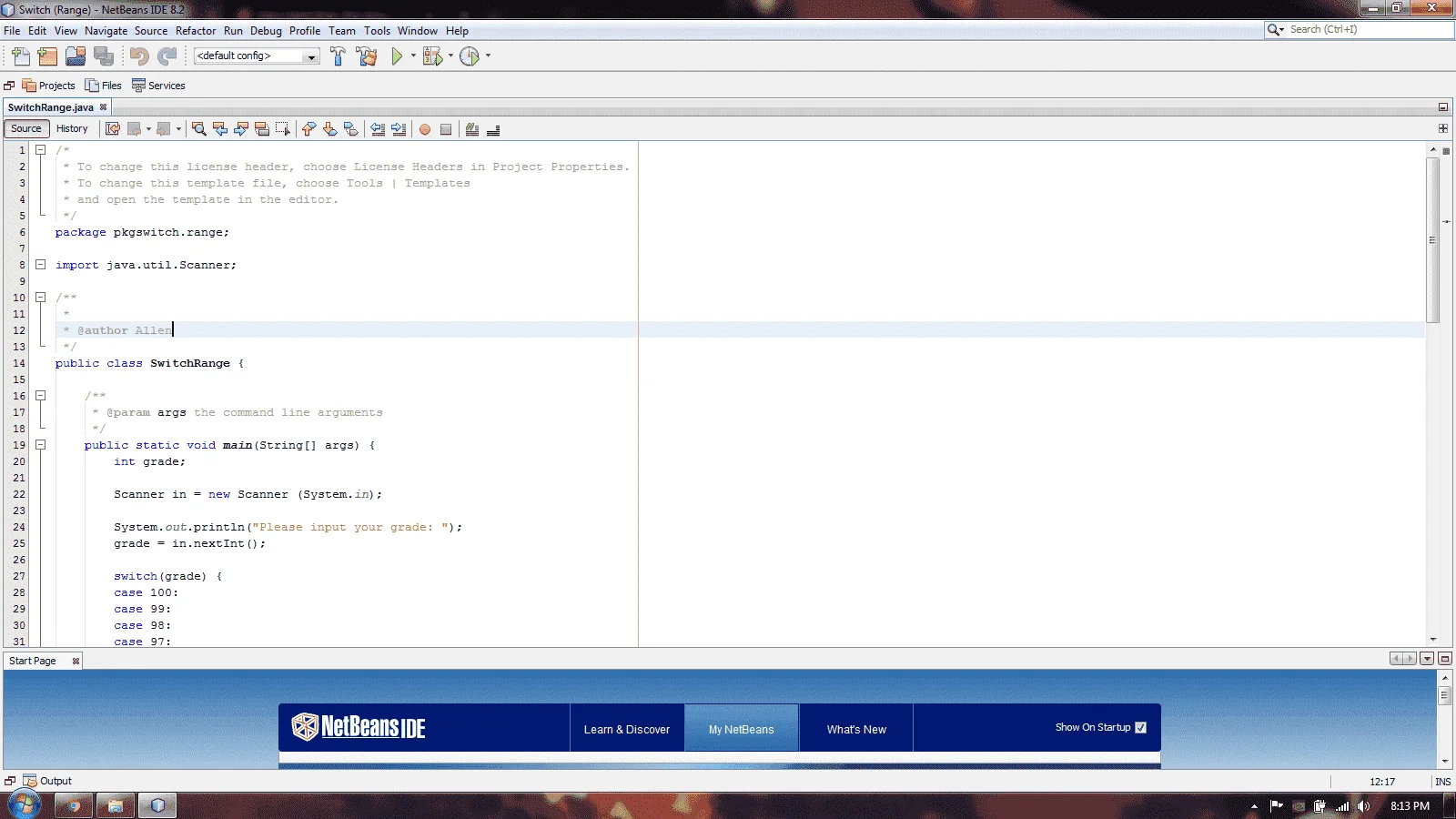Open the Windows Start menu
The width and height of the screenshot is (1456, 819).
(24, 804)
